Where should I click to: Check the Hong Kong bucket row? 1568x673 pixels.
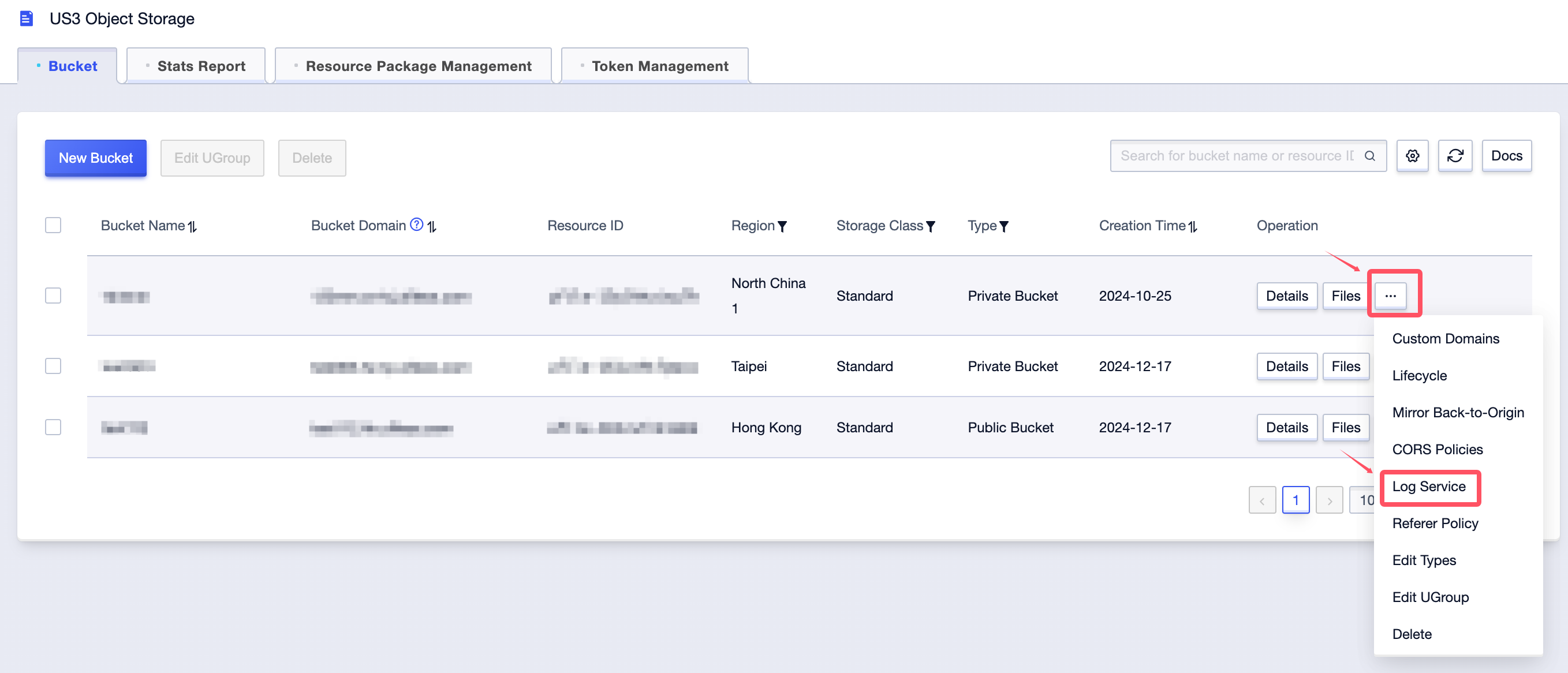tap(53, 427)
